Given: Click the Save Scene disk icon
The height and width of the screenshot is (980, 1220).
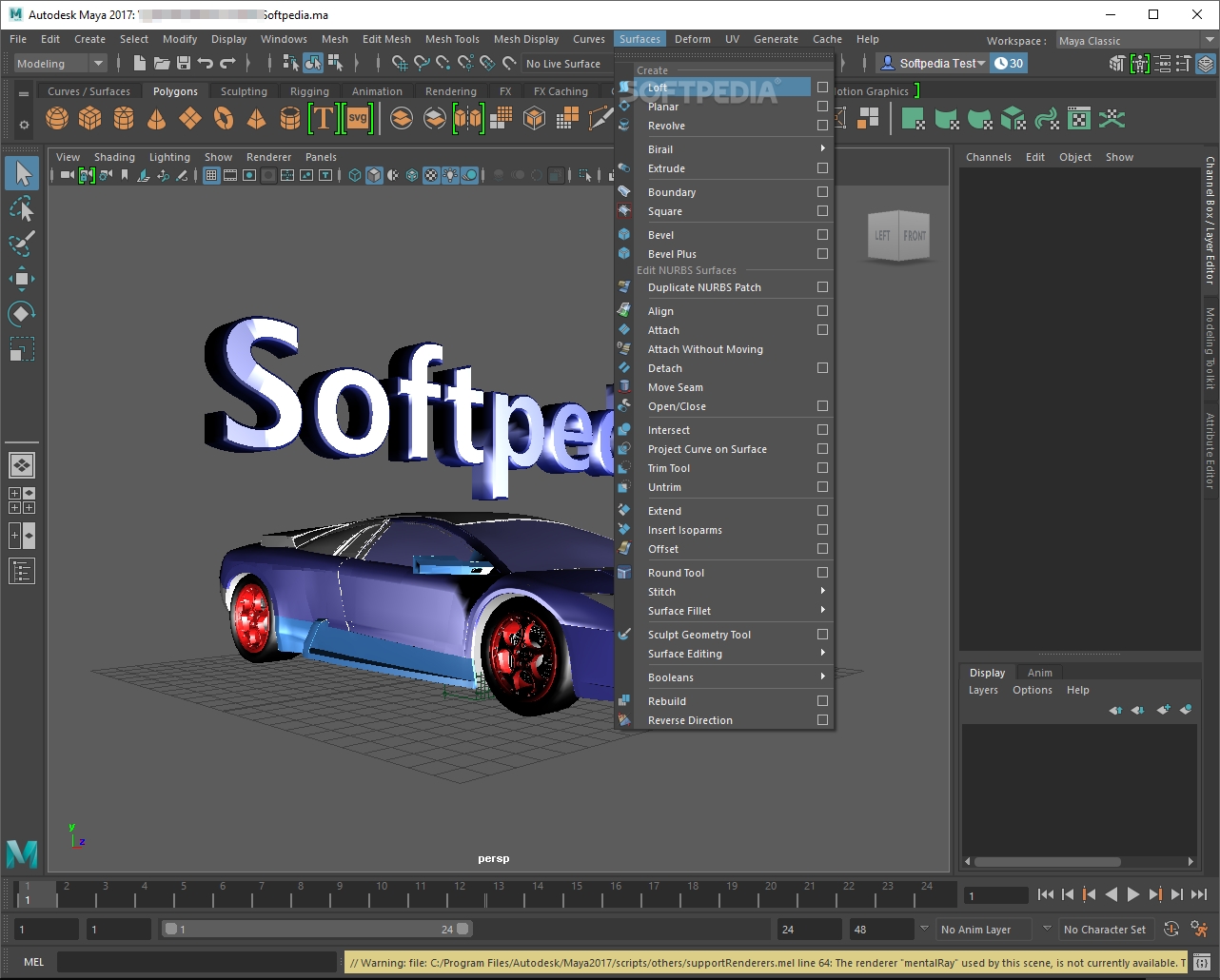Looking at the screenshot, I should point(184,64).
